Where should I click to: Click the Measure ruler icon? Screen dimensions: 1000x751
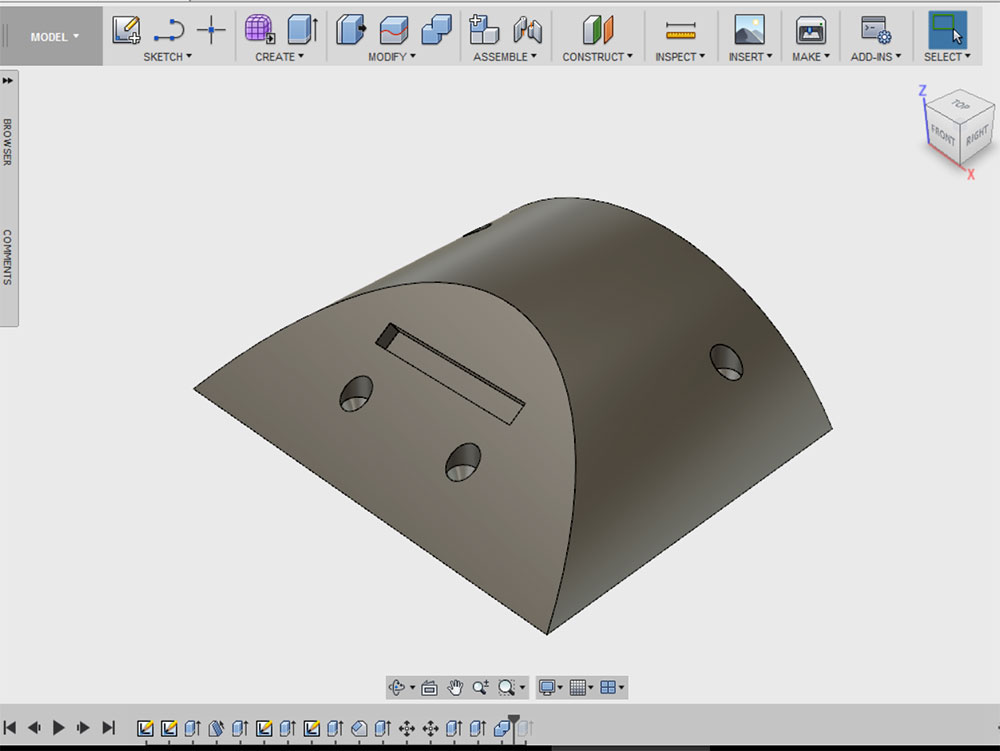tap(680, 30)
